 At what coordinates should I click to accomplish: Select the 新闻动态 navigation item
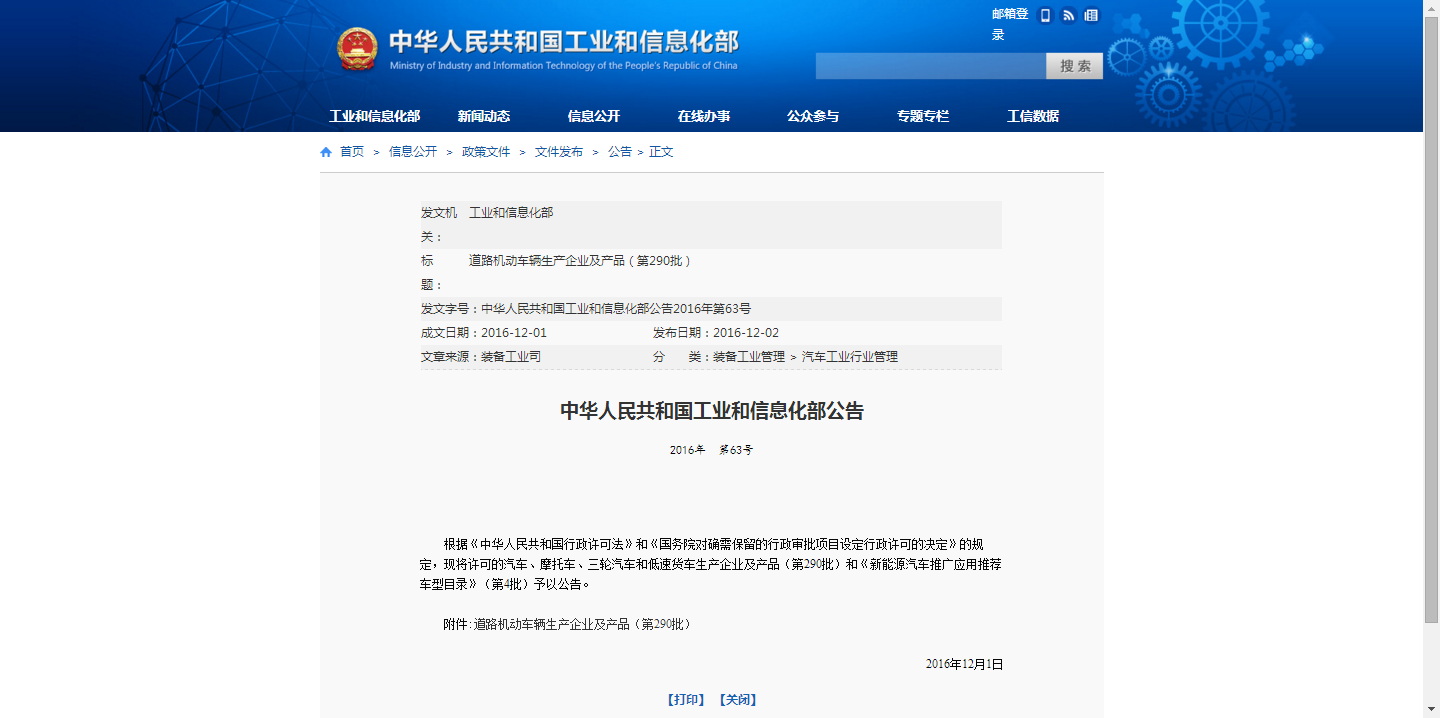click(484, 116)
